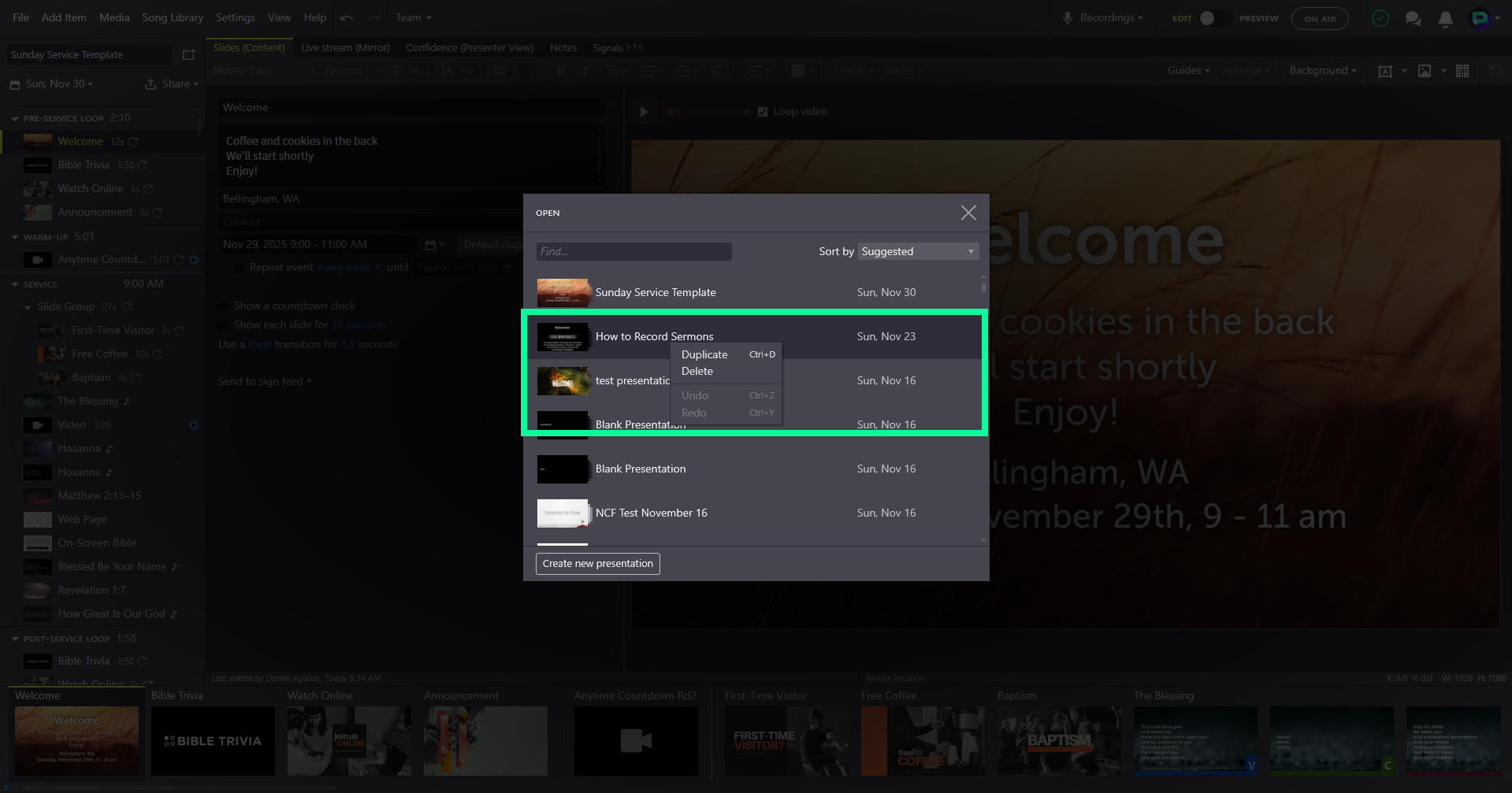Open the Guides dropdown

pos(1188,71)
